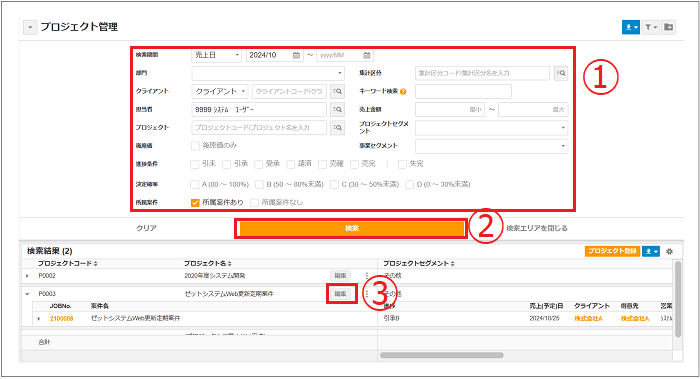Open the three-dot menu for P0002 row
700x379 pixels.
tap(367, 276)
